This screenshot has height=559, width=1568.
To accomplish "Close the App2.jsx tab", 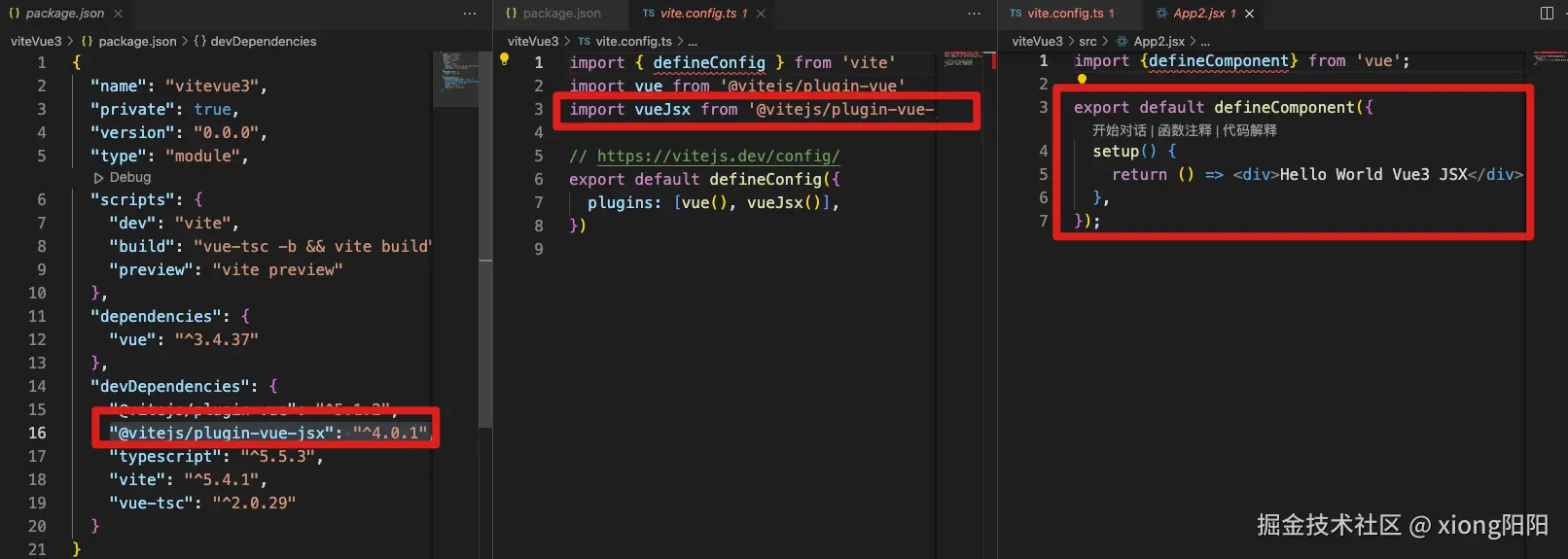I will click(x=1249, y=14).
